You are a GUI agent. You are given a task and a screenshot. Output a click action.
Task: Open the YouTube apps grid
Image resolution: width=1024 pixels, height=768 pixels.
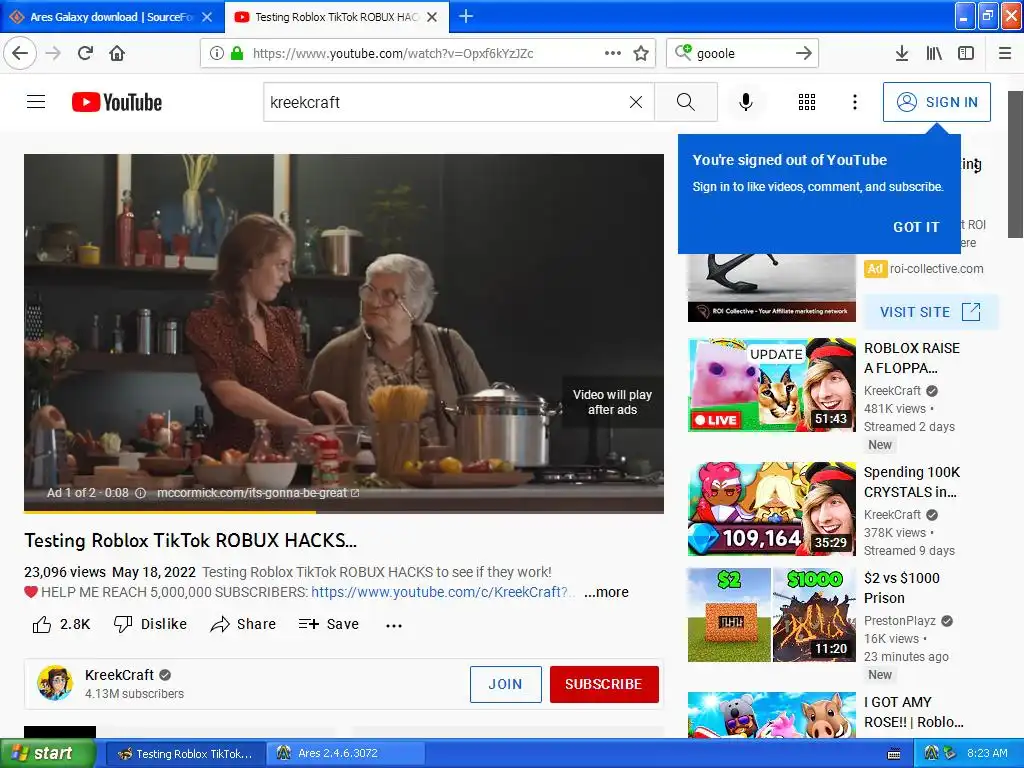click(807, 102)
